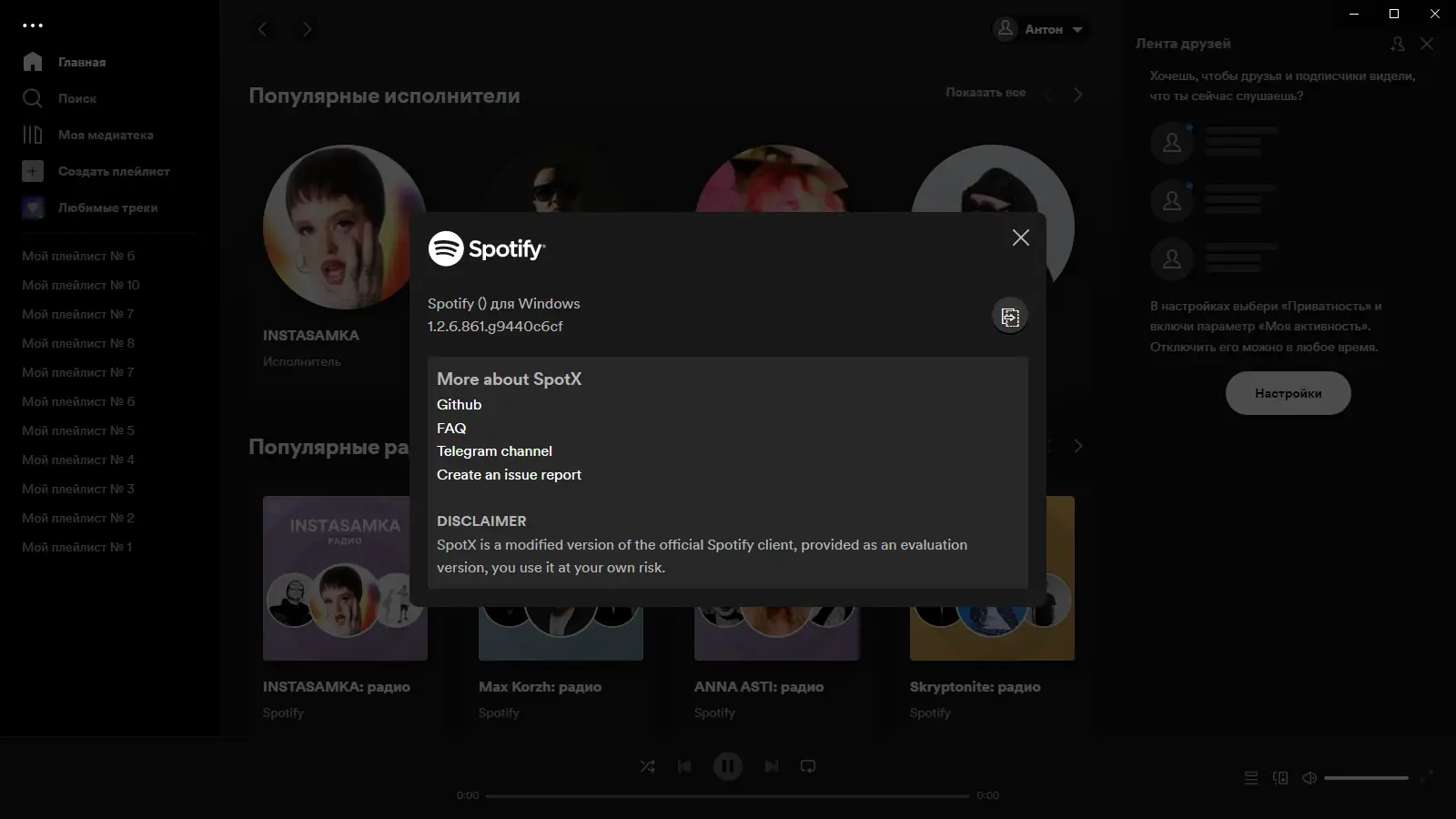The height and width of the screenshot is (819, 1456).
Task: Open the INSTASAMKA: радио thumbnail
Action: click(x=345, y=578)
